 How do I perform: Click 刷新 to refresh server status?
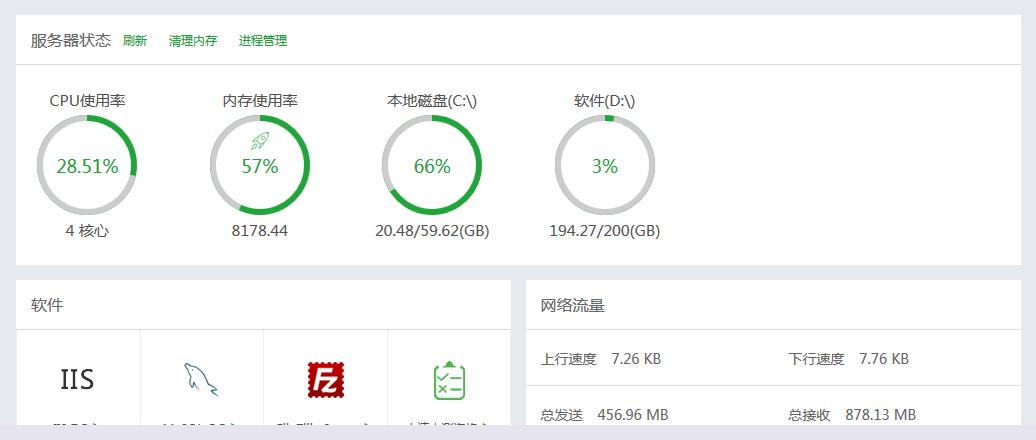(x=135, y=41)
